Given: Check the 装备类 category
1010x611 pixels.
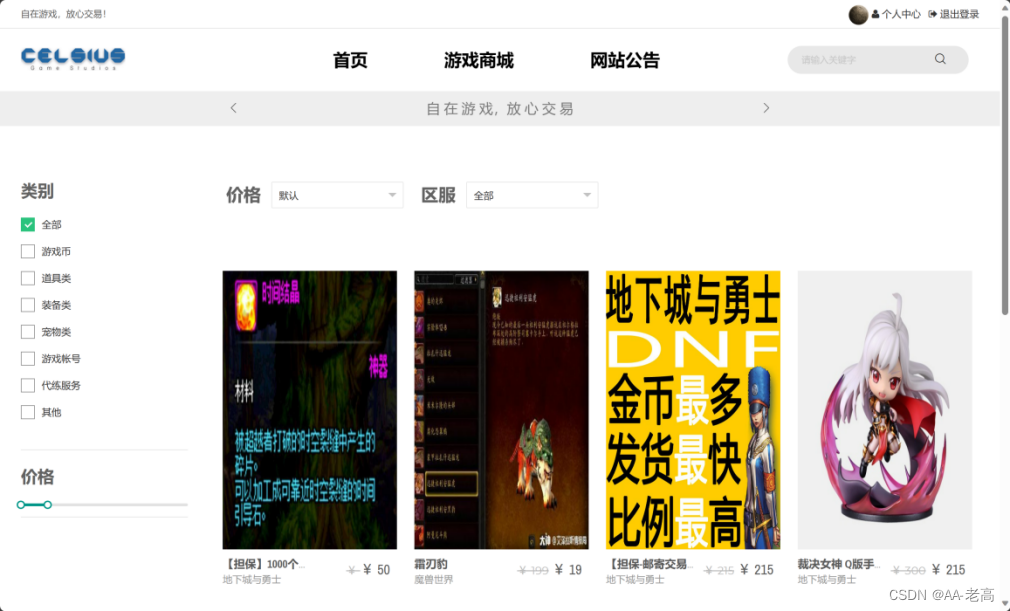Looking at the screenshot, I should (x=28, y=305).
